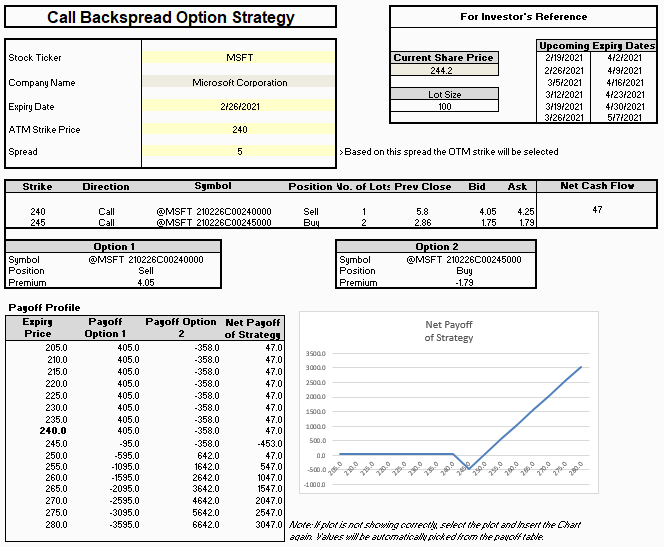Click the italic note about inserting the chart
The height and width of the screenshot is (547, 664).
[434, 530]
